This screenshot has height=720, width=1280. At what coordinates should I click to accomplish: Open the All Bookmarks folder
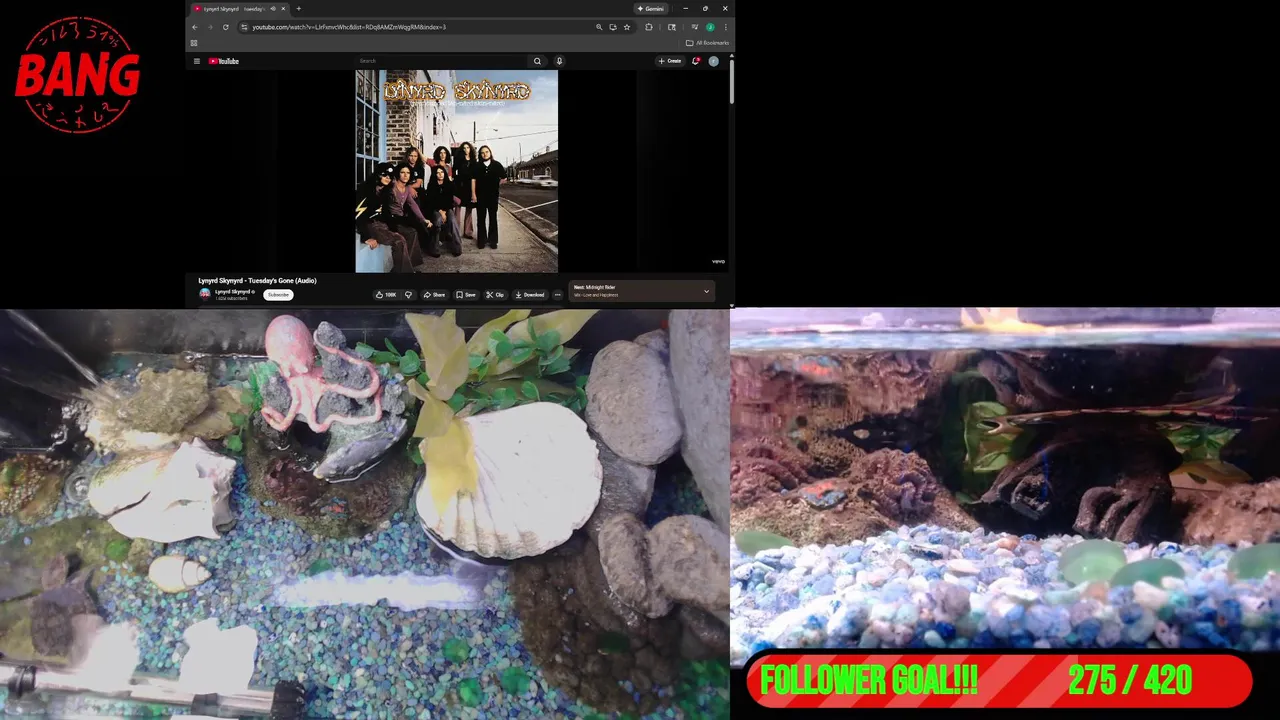pyautogui.click(x=707, y=43)
